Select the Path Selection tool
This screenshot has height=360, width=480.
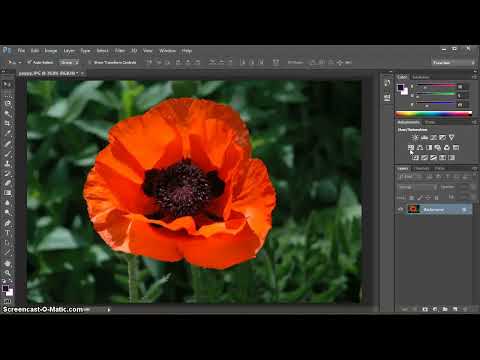click(7, 243)
